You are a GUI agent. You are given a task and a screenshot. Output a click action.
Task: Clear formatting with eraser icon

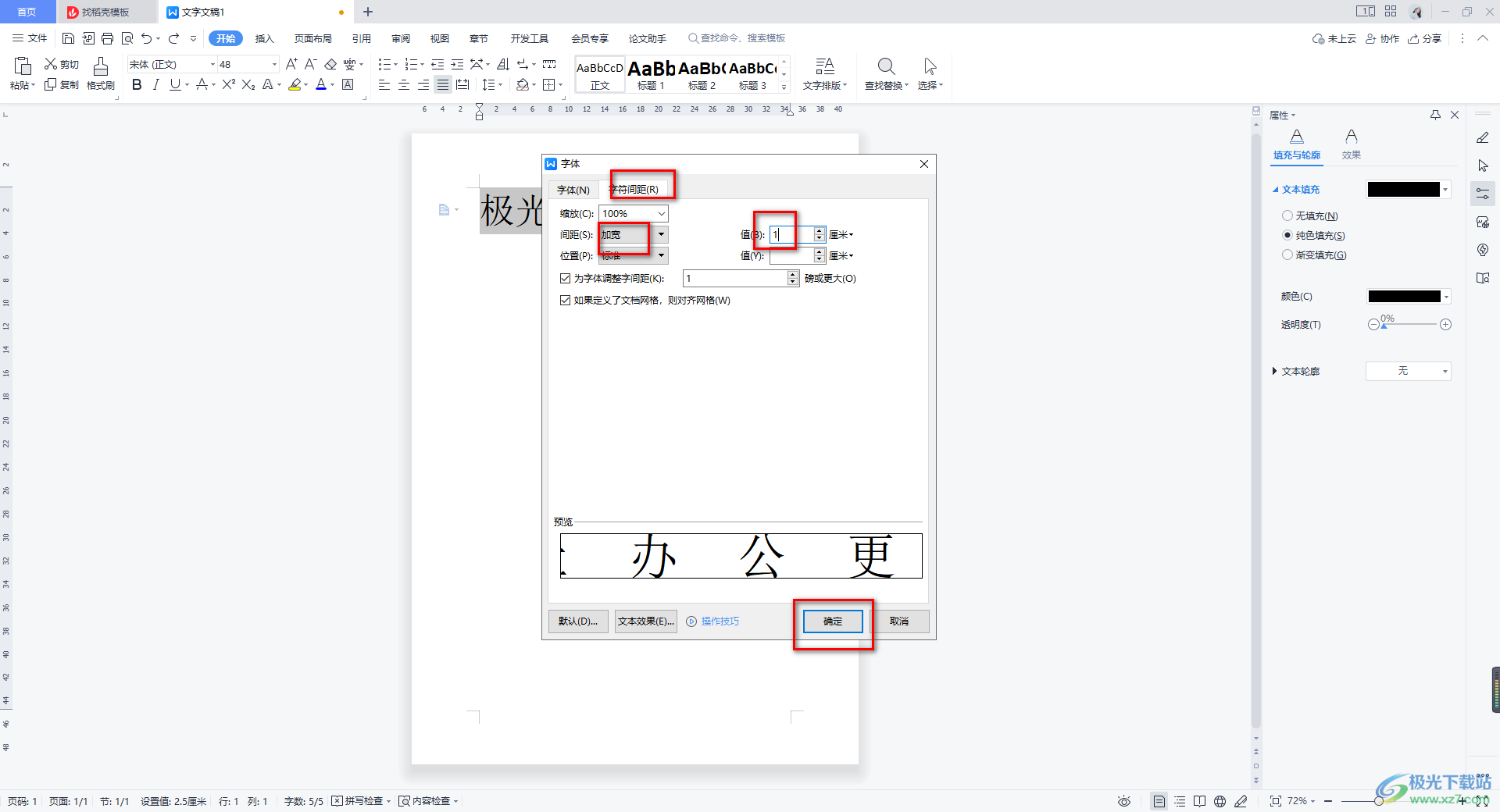[330, 64]
